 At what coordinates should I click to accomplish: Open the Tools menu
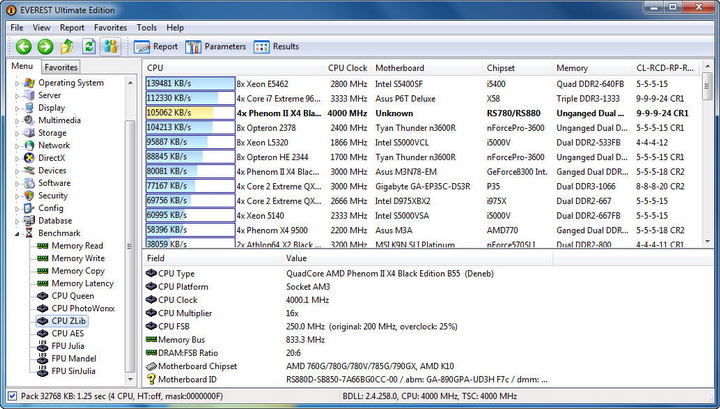[146, 28]
